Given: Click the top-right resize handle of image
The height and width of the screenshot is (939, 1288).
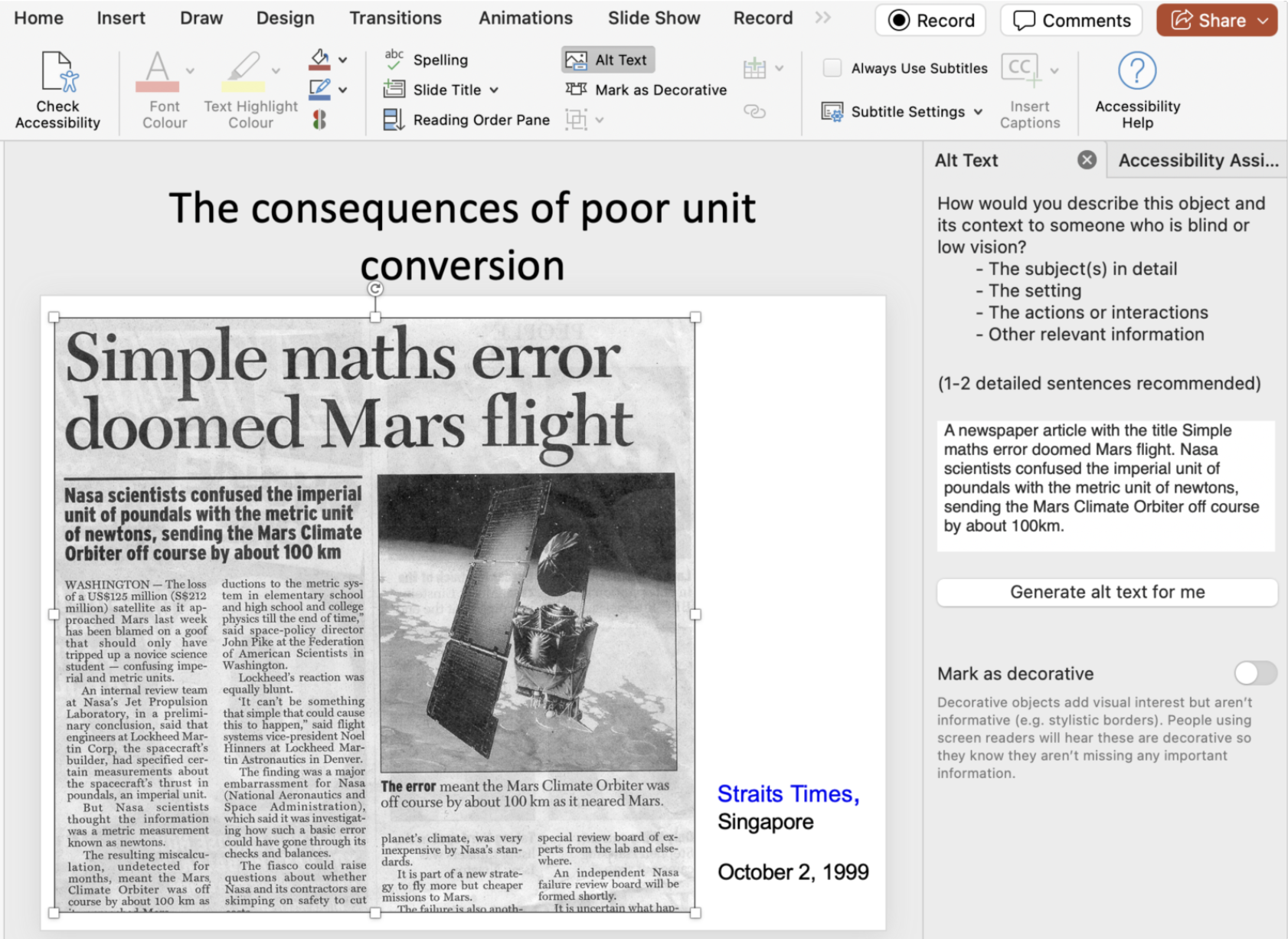Looking at the screenshot, I should click(x=695, y=317).
